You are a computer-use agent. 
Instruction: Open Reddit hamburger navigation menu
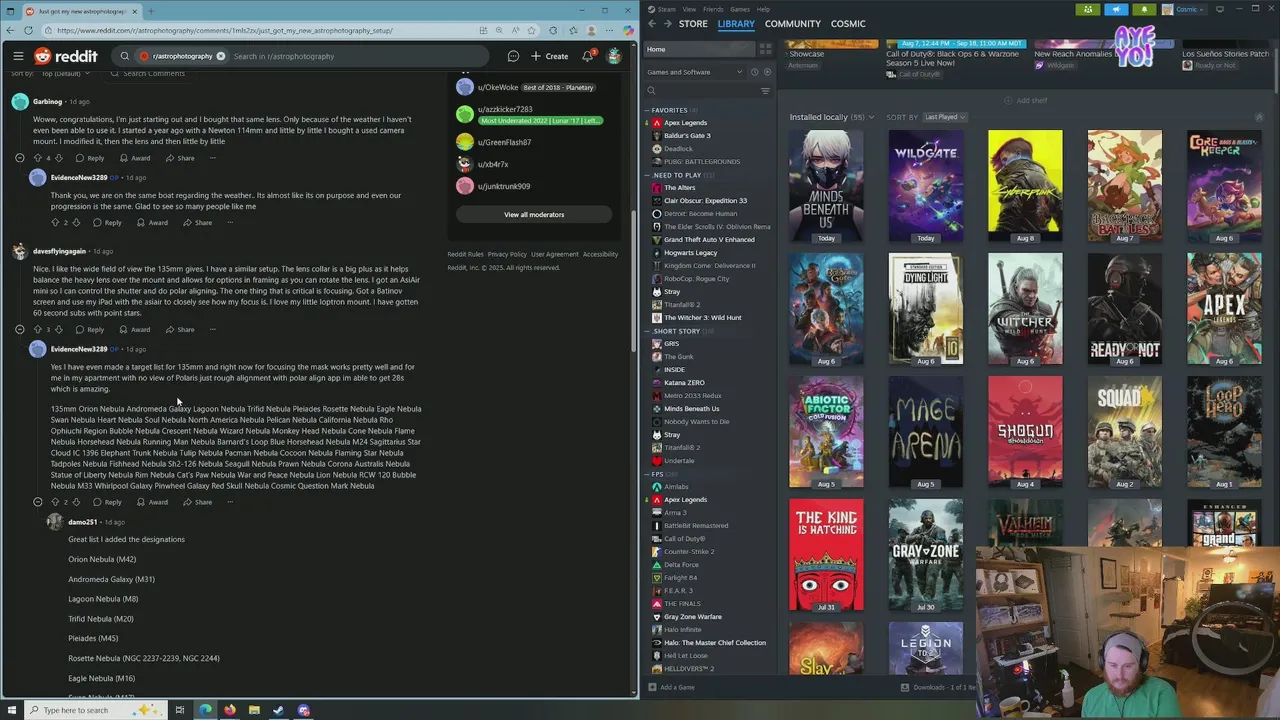point(18,56)
